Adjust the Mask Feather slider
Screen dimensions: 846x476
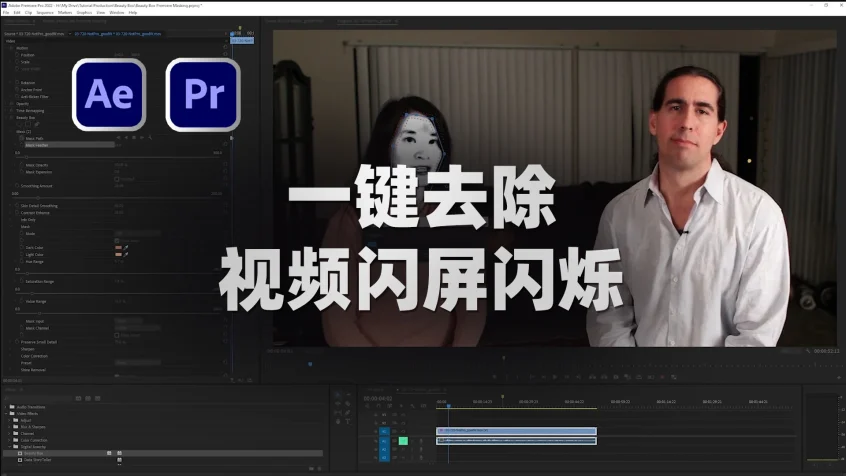coord(26,157)
